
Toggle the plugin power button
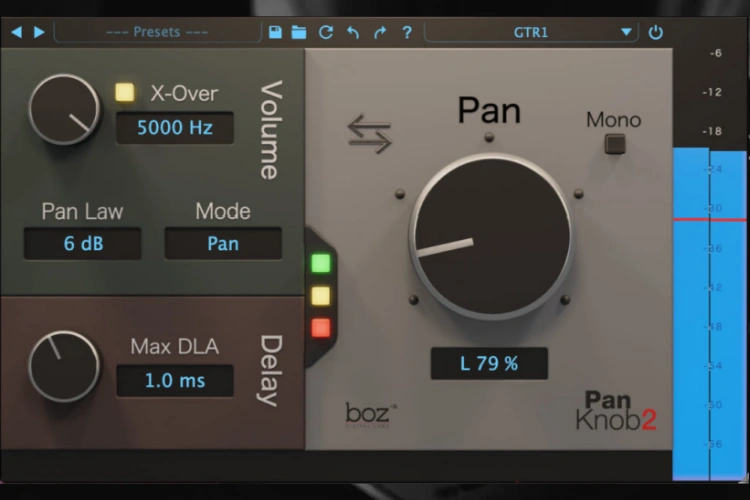click(x=655, y=32)
